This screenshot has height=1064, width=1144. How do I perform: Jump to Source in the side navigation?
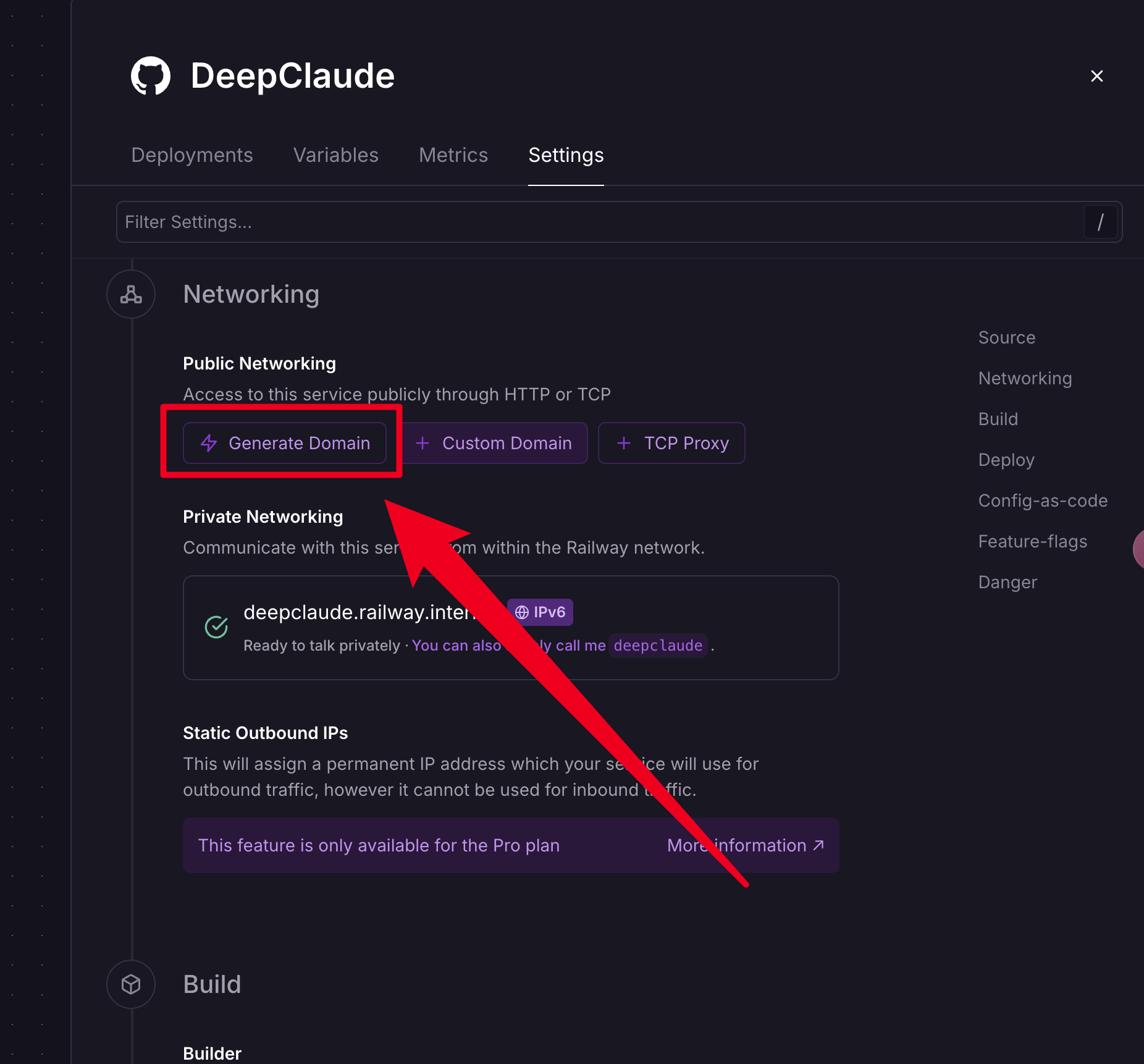(1007, 337)
